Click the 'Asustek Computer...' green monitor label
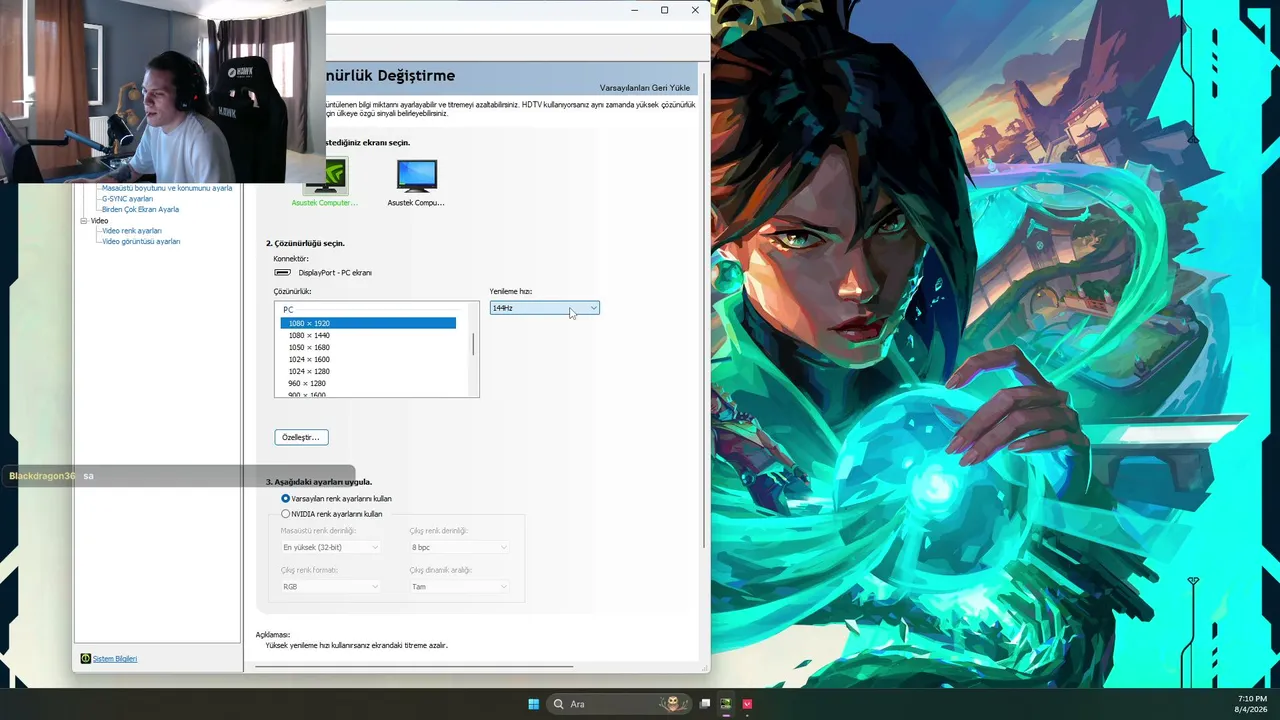This screenshot has height=720, width=1280. [x=324, y=203]
